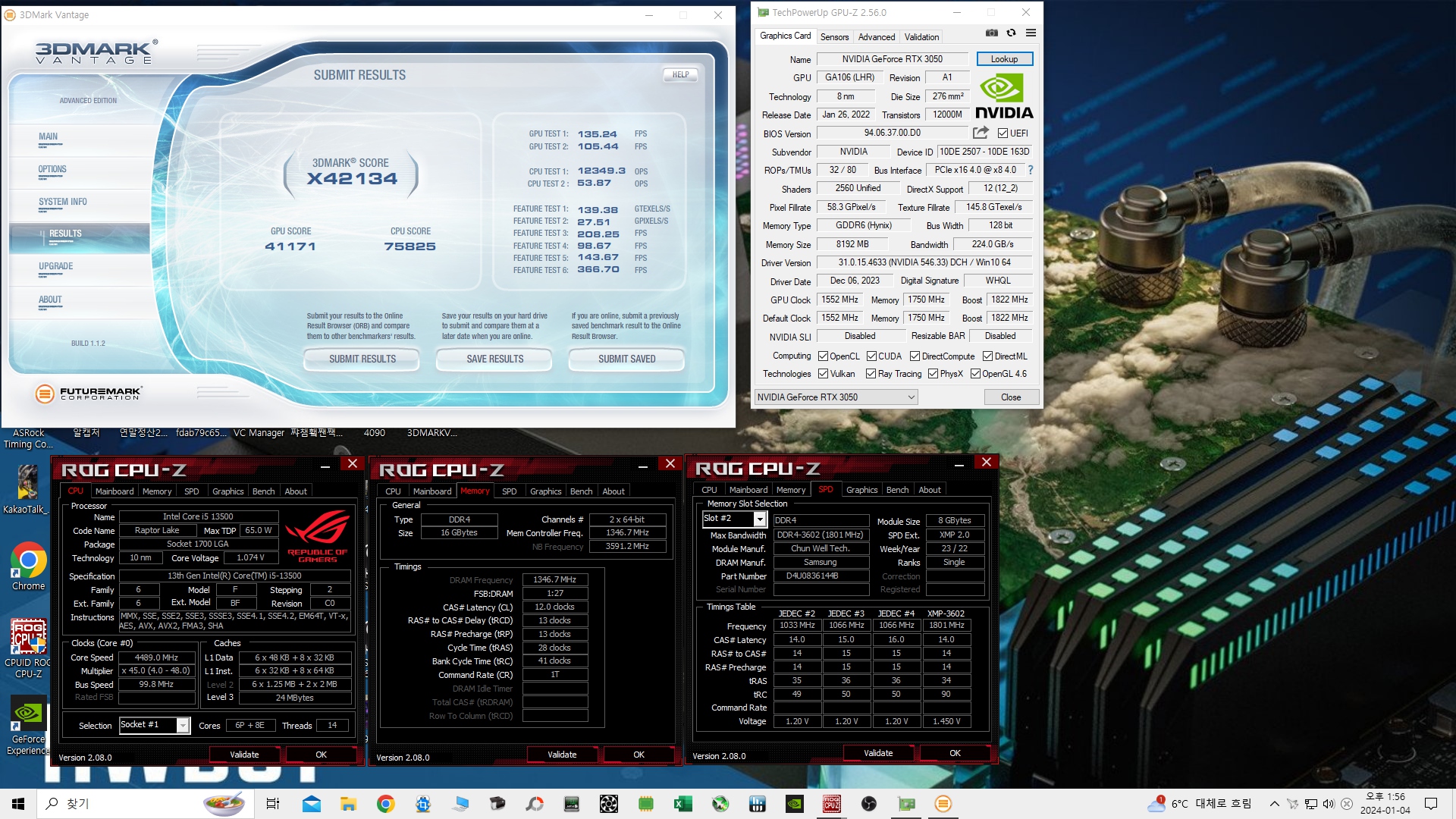Click the Futuremark logo in 3DMark
The height and width of the screenshot is (819, 1456).
click(89, 394)
